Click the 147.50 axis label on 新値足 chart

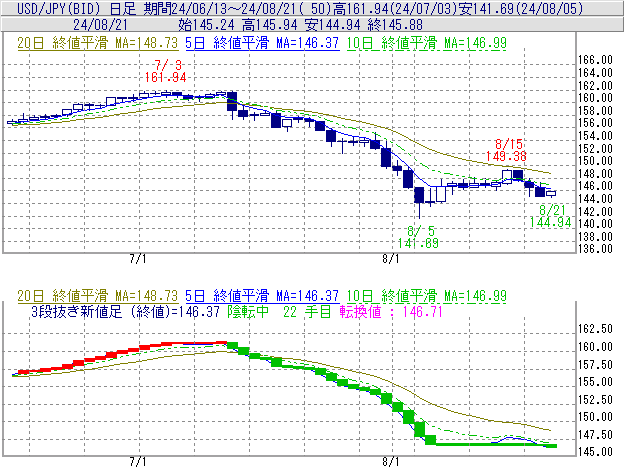pyautogui.click(x=595, y=434)
